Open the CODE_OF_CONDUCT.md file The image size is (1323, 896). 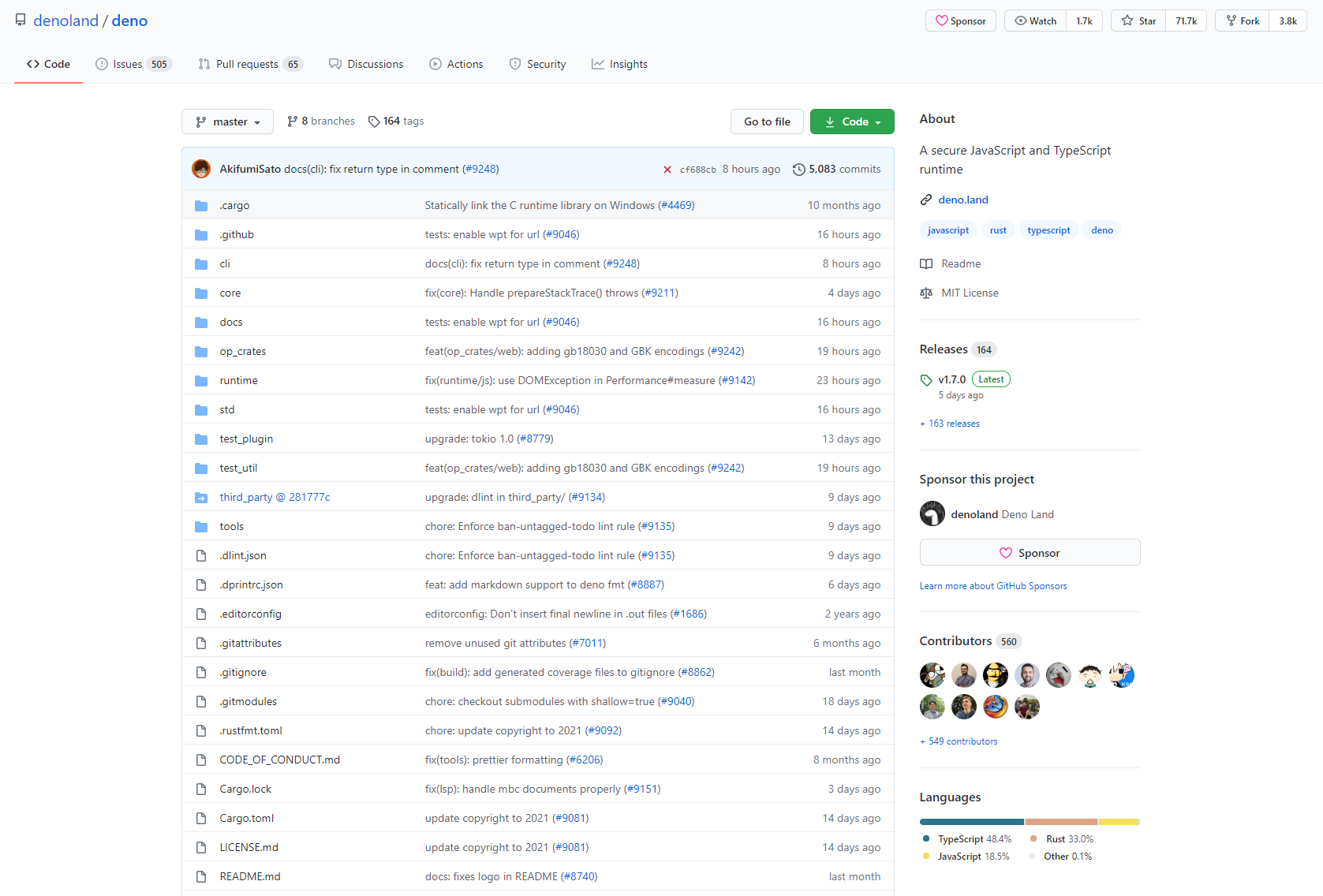coord(280,760)
